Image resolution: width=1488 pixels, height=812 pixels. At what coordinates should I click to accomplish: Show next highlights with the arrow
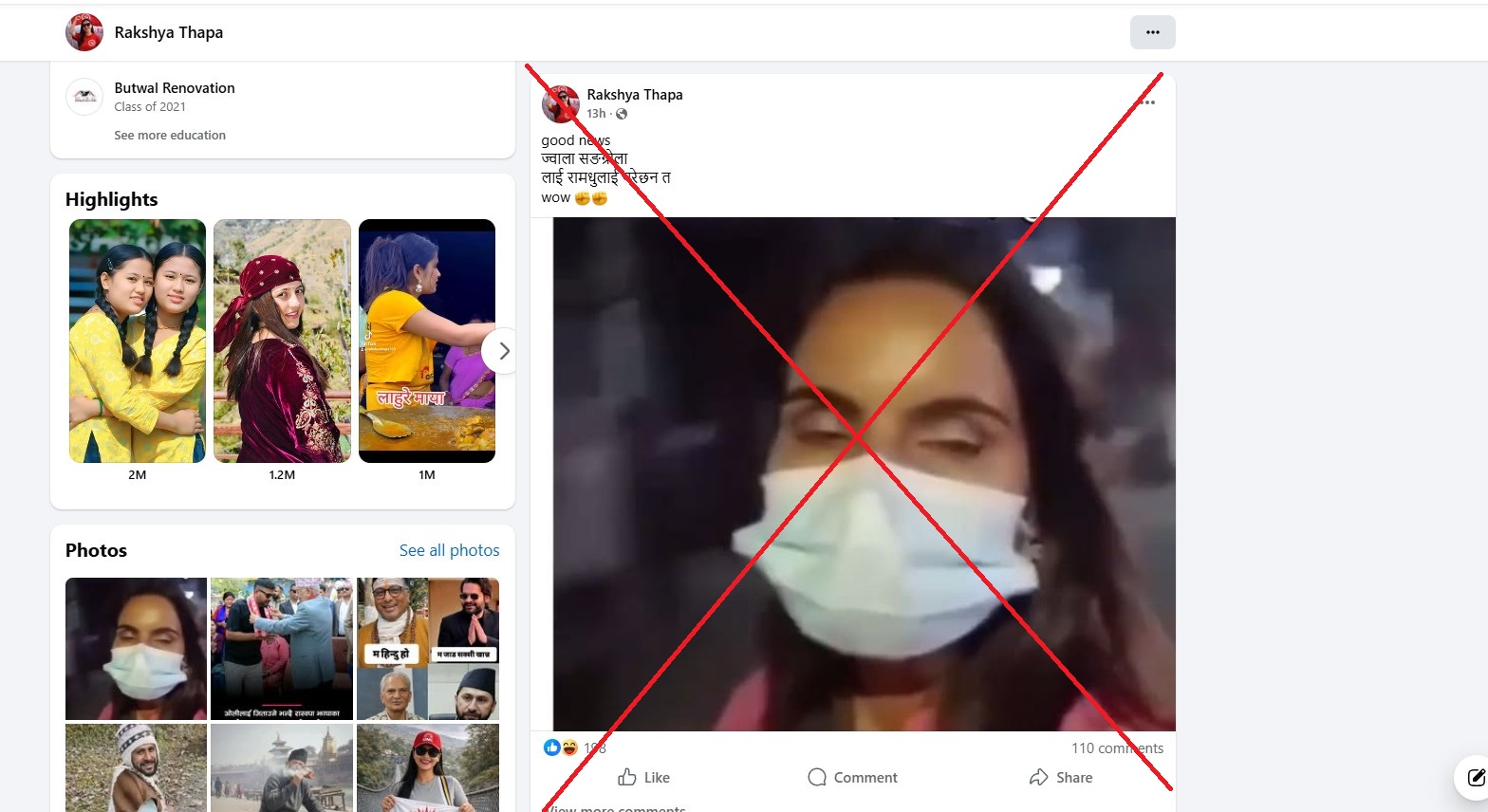503,351
